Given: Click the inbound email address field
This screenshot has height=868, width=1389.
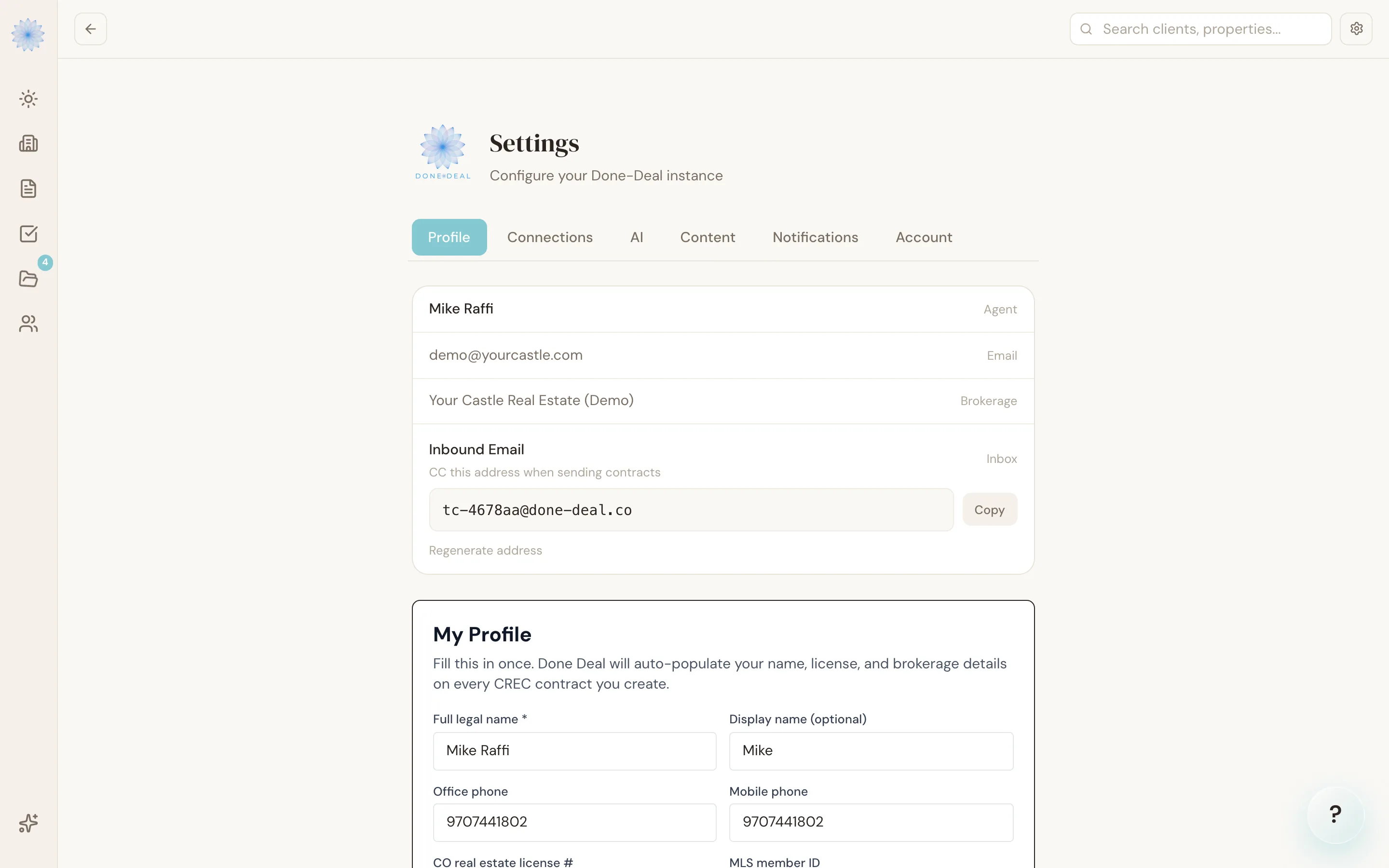Looking at the screenshot, I should 691,510.
